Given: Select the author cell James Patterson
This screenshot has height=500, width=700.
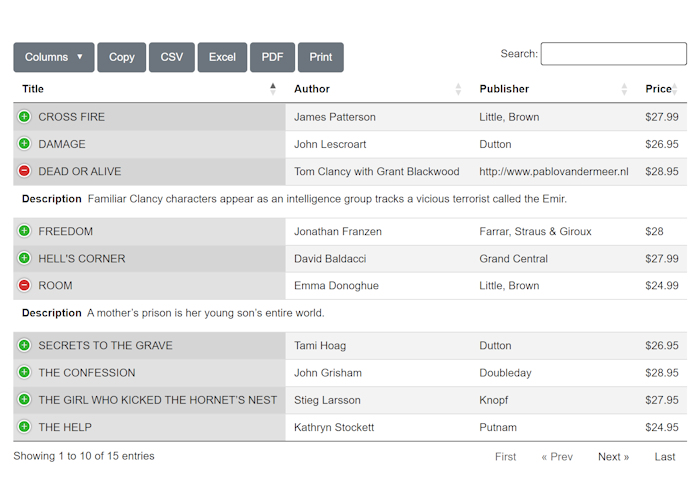Looking at the screenshot, I should [x=378, y=117].
